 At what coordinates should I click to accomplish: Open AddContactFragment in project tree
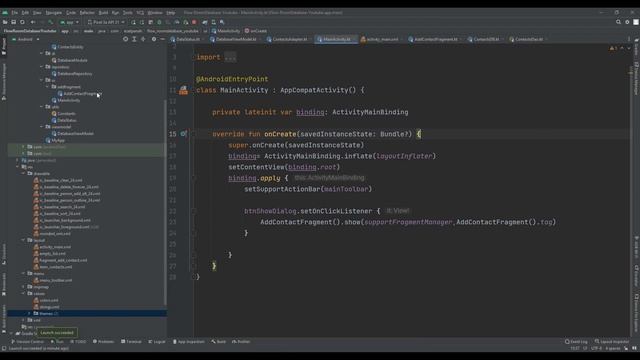pyautogui.click(x=80, y=94)
